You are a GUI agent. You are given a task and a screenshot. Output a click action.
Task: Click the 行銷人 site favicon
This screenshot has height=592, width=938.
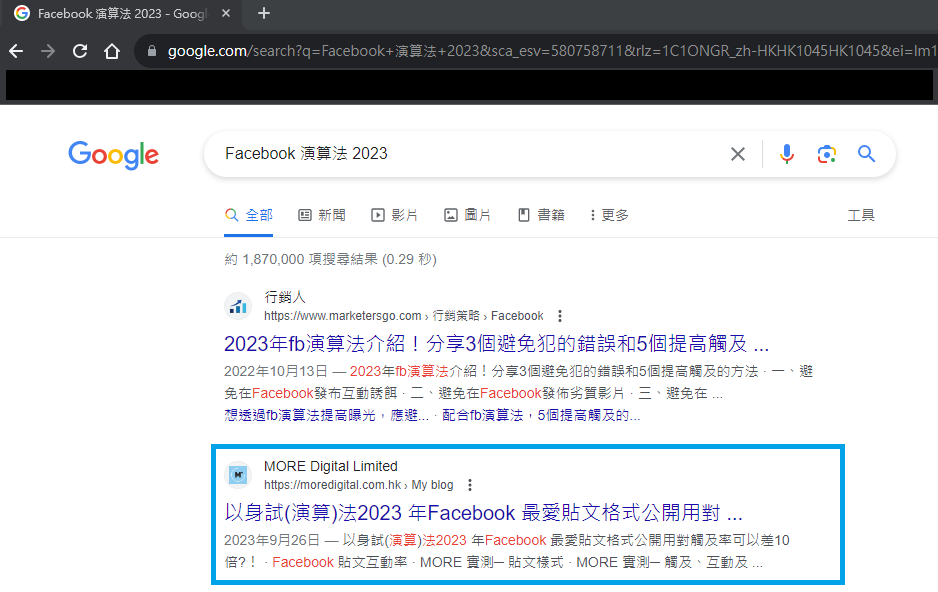[x=238, y=307]
